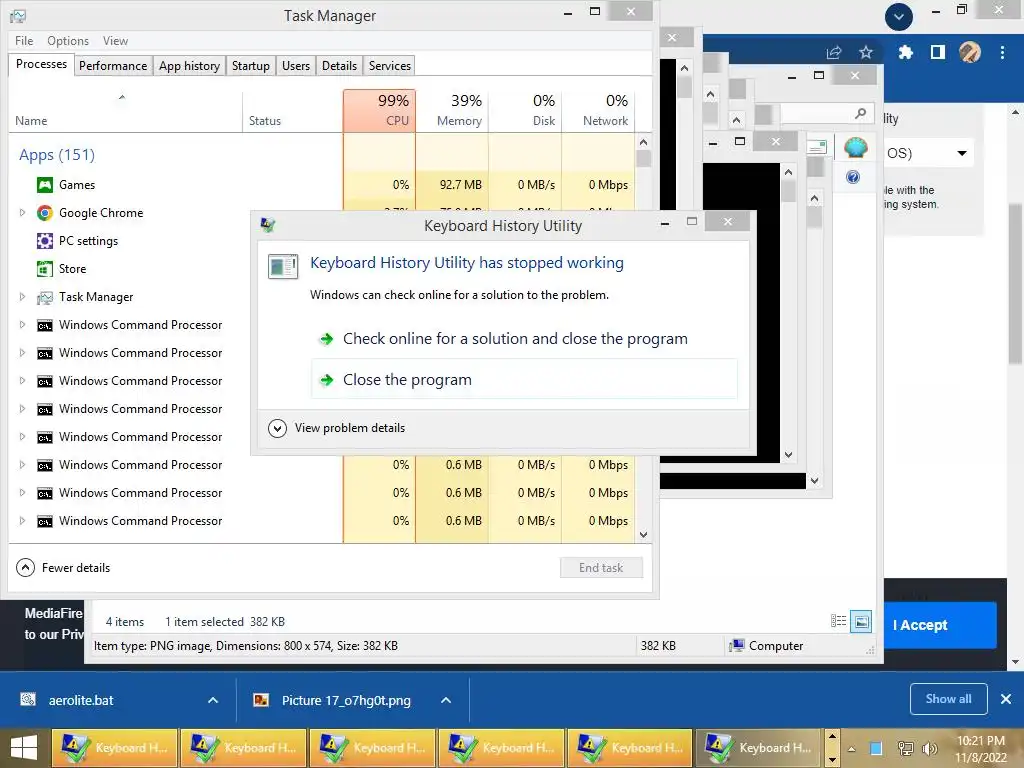
Task: Choose Check online for a solution
Action: tap(524, 339)
